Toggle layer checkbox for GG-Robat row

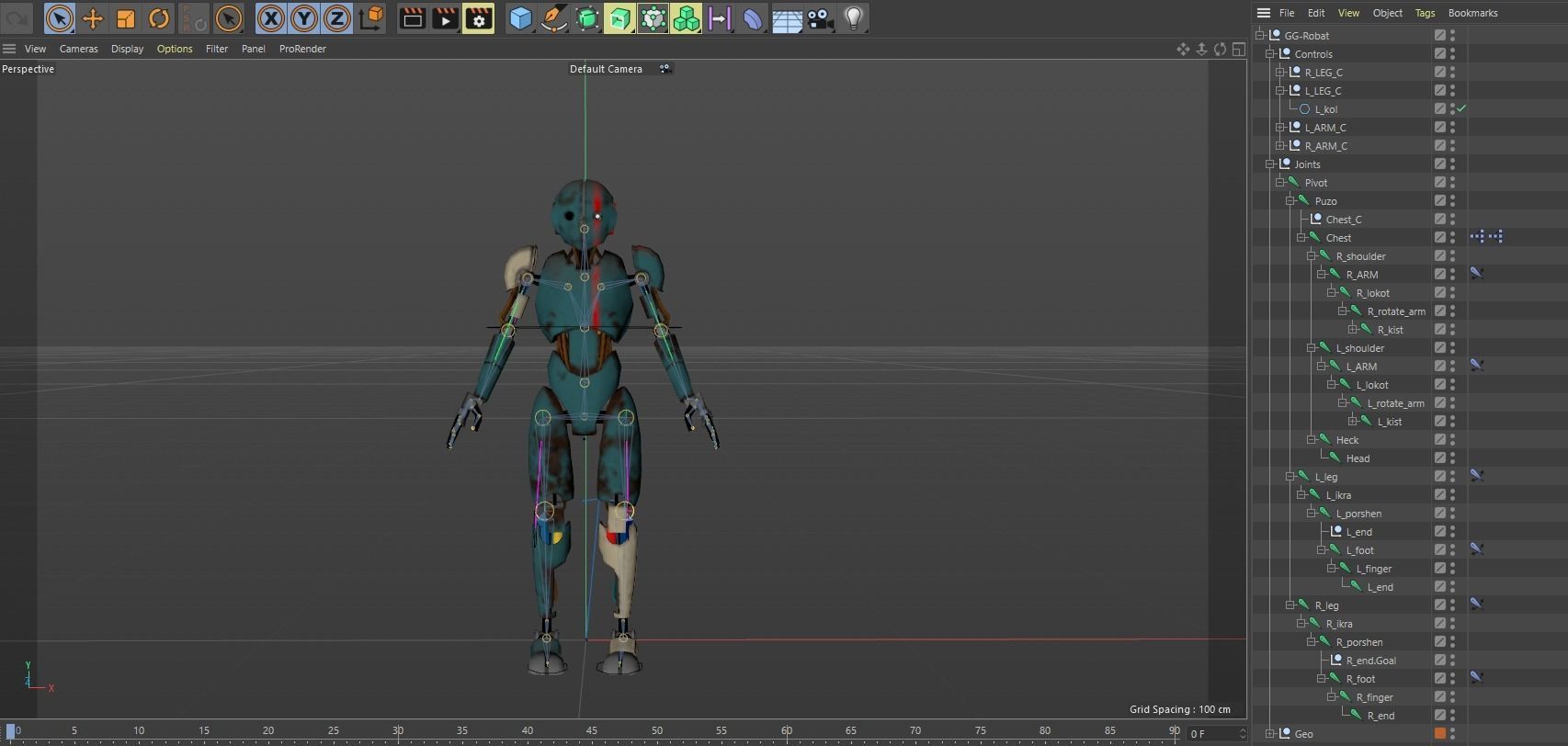1440,36
